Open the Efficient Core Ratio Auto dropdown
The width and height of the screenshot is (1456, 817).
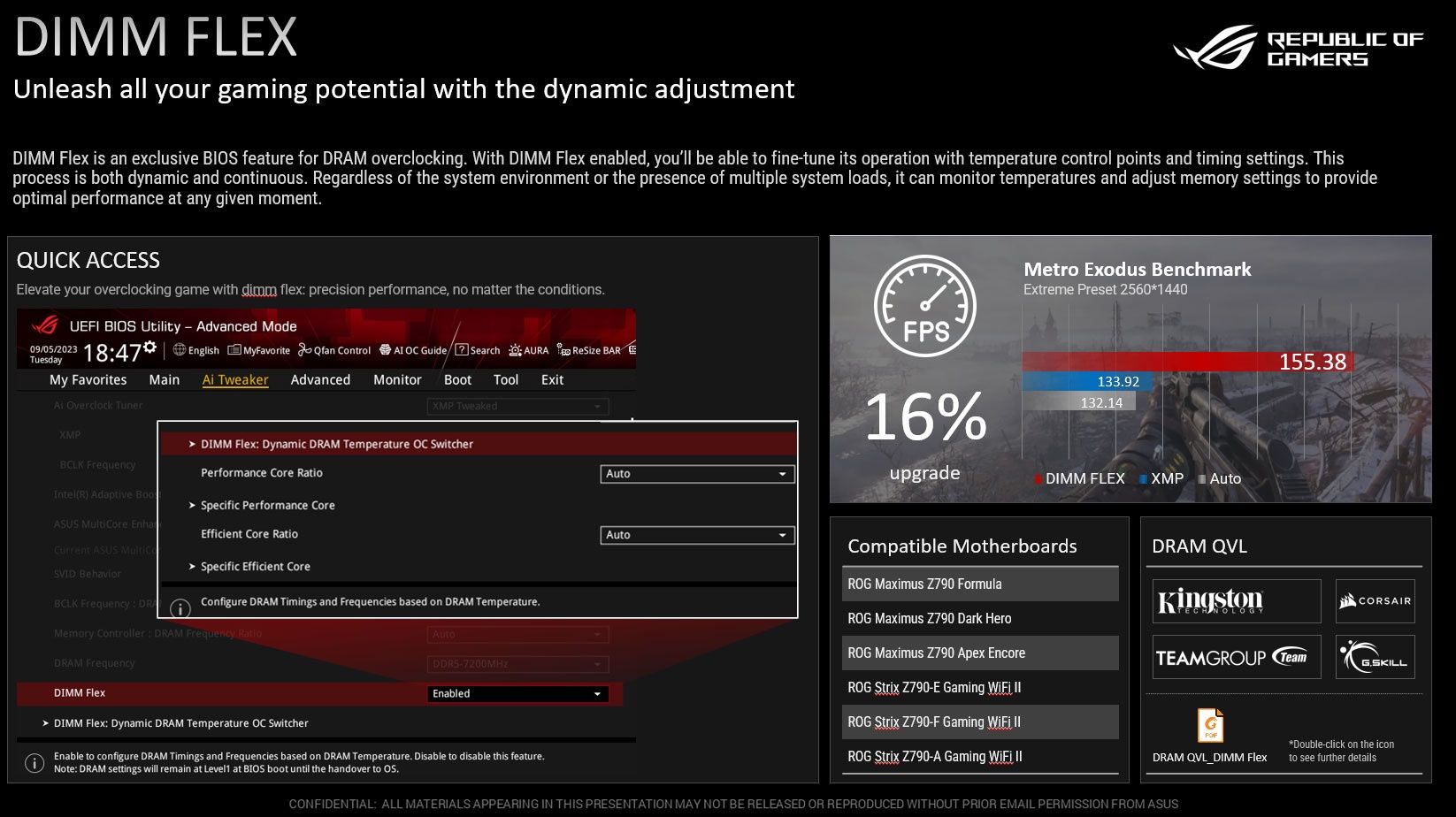pos(697,535)
